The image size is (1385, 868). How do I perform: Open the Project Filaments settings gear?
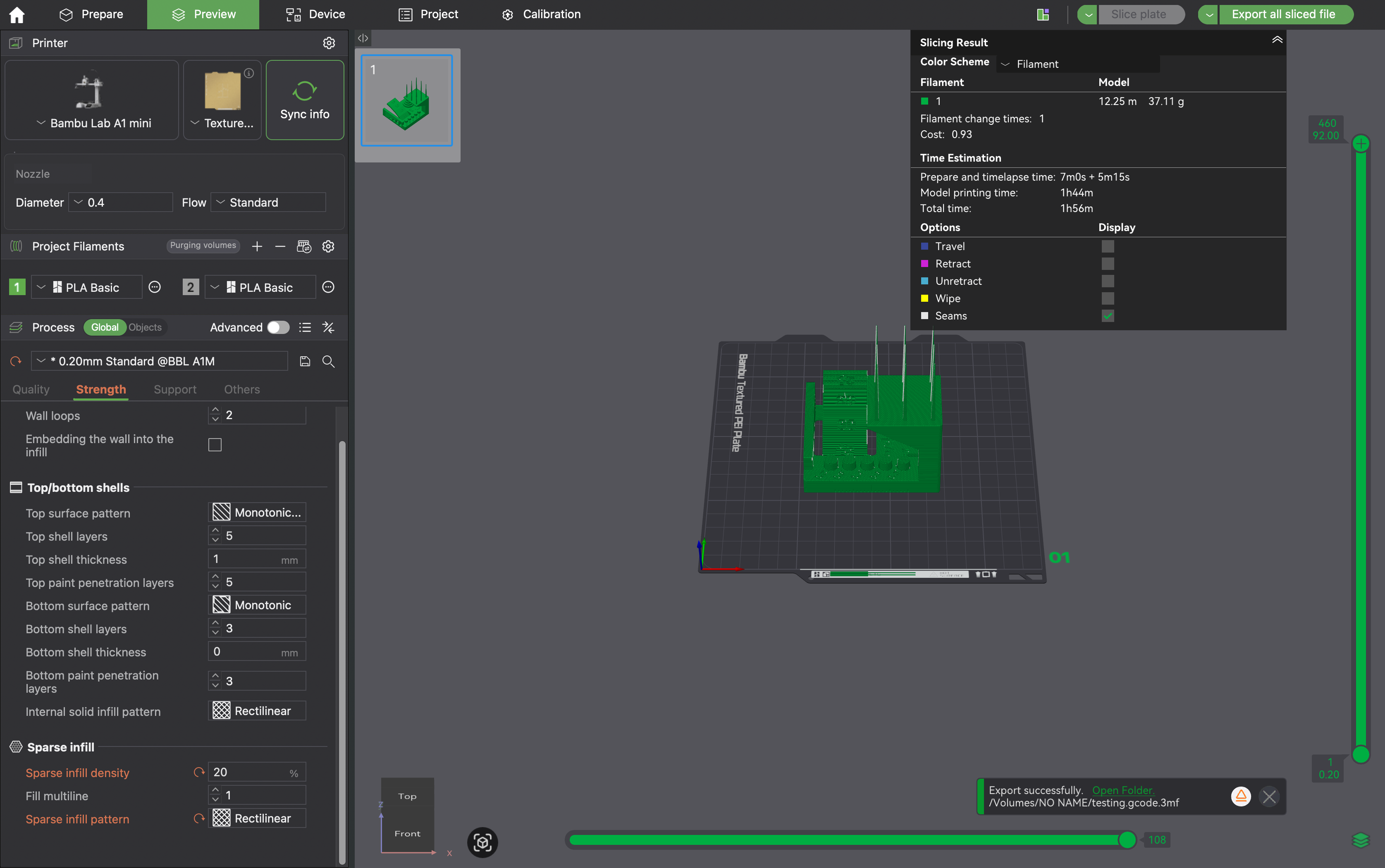pyautogui.click(x=328, y=246)
